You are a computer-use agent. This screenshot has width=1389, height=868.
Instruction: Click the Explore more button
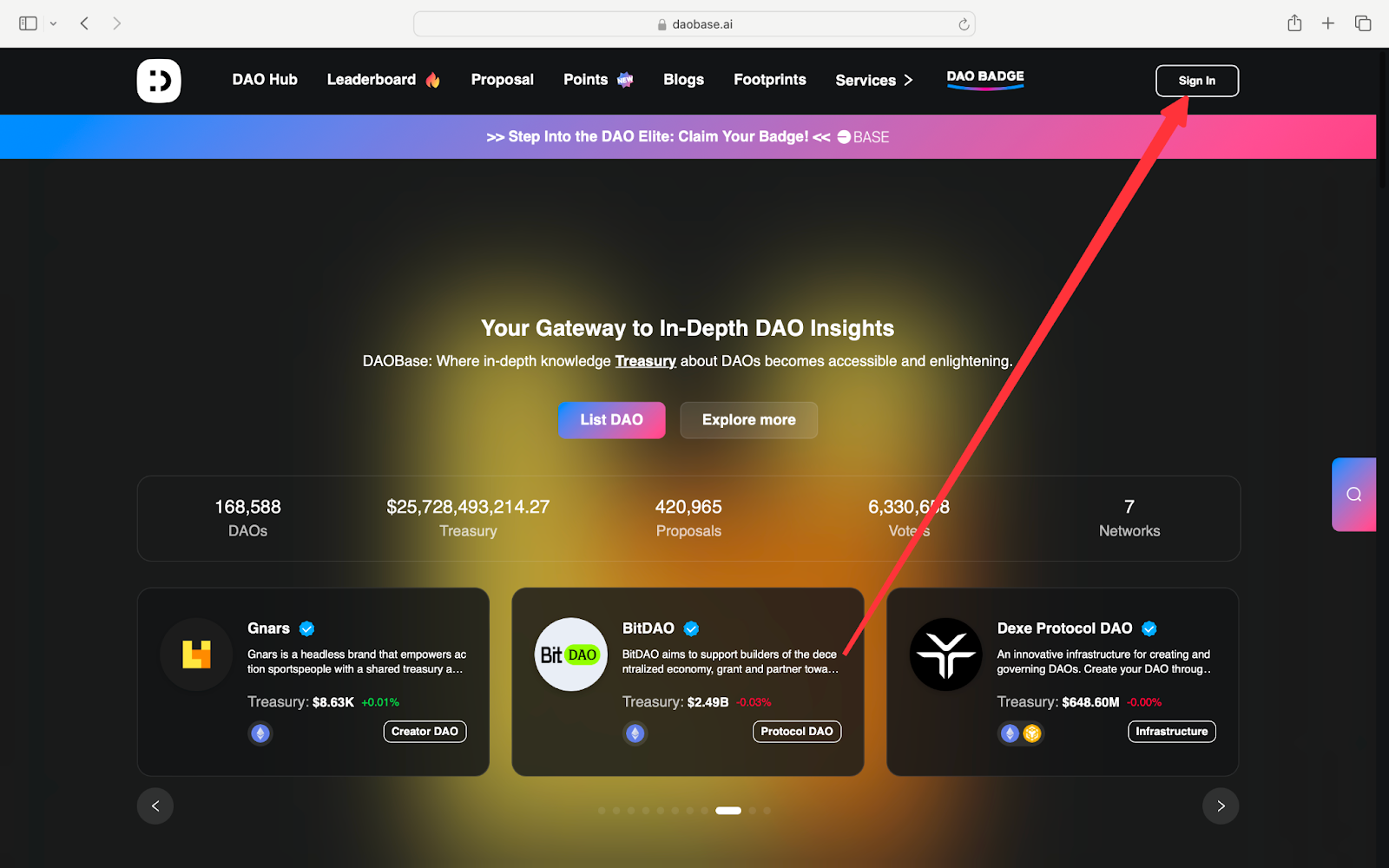(x=749, y=420)
